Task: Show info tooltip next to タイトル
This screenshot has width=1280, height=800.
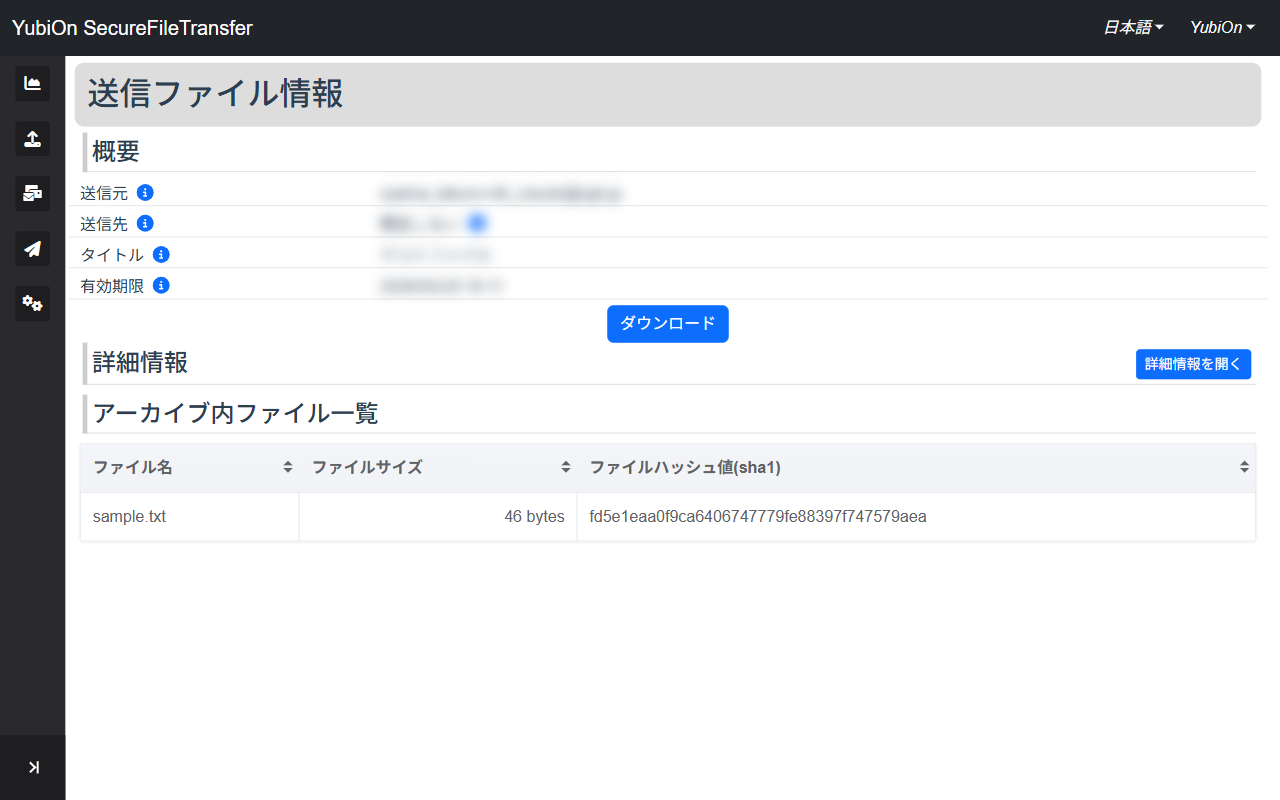Action: coord(161,255)
